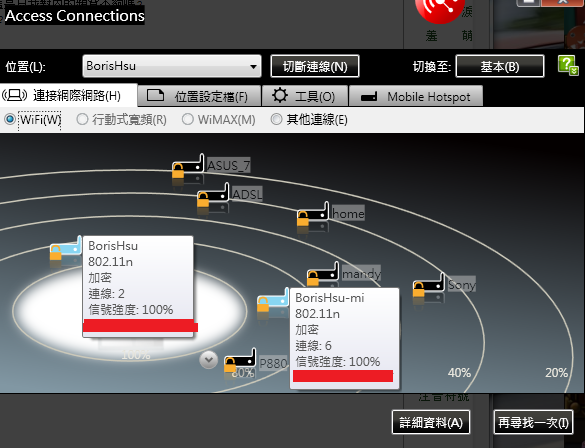This screenshot has height=448, width=585.
Task: Open the green help icon
Action: (x=568, y=66)
